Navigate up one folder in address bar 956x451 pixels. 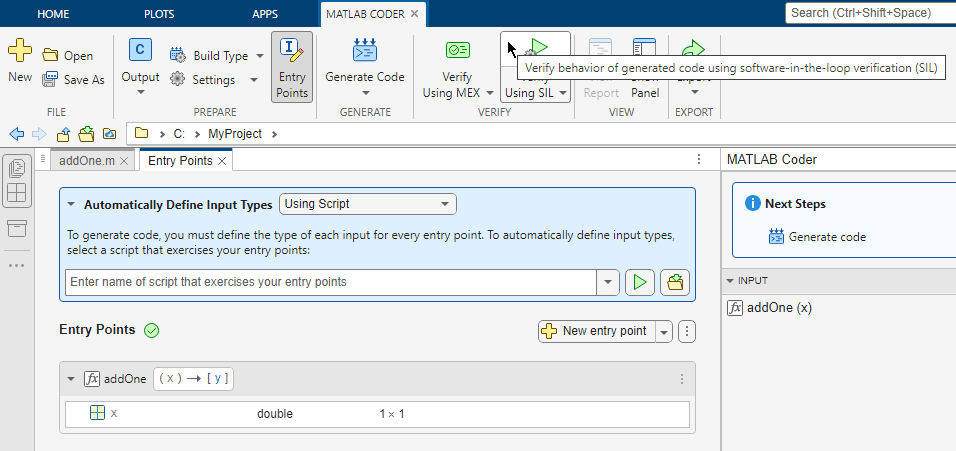pos(63,133)
